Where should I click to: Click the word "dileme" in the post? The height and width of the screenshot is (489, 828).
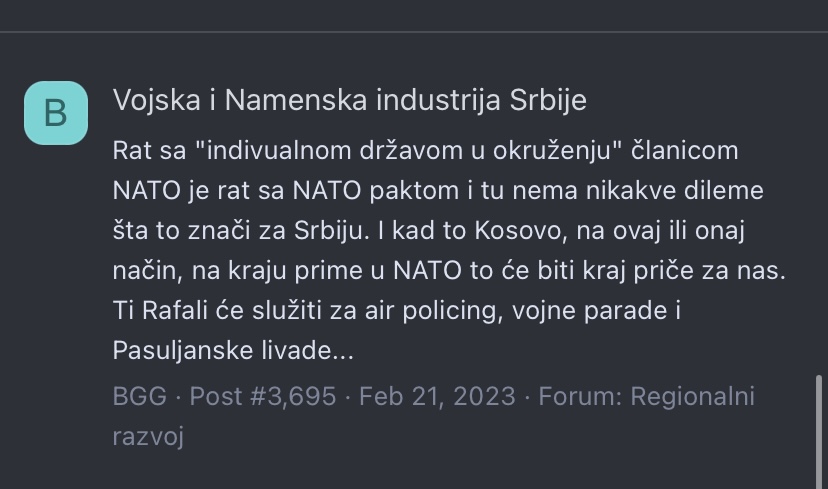click(x=718, y=191)
